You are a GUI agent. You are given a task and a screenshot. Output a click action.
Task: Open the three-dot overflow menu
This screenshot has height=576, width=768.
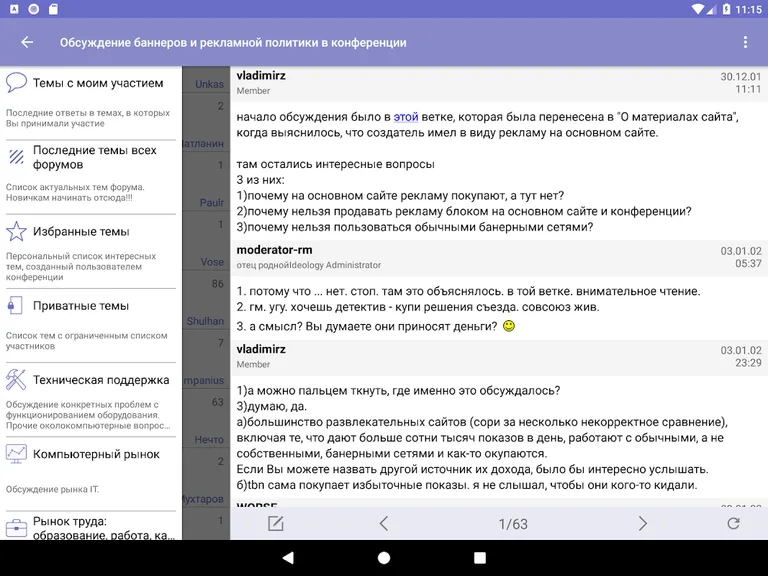point(745,43)
